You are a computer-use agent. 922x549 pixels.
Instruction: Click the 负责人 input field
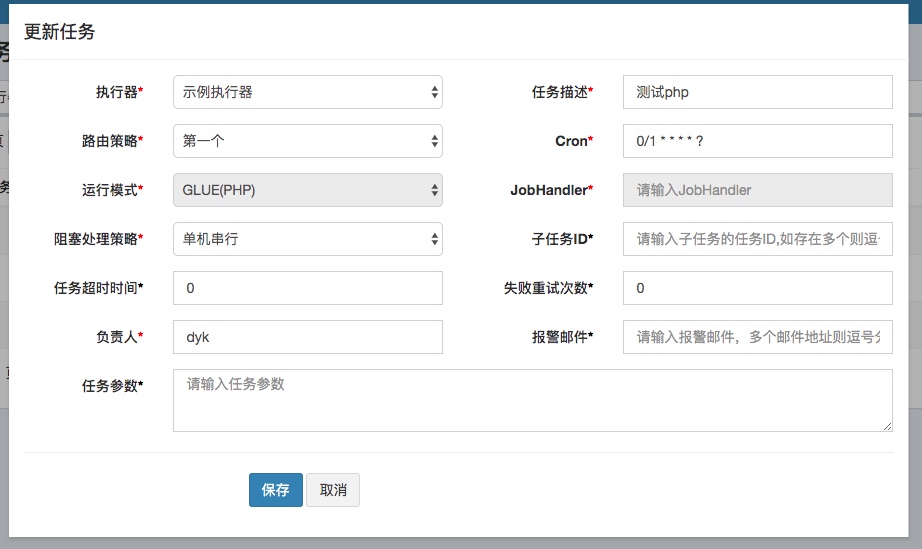click(x=307, y=337)
